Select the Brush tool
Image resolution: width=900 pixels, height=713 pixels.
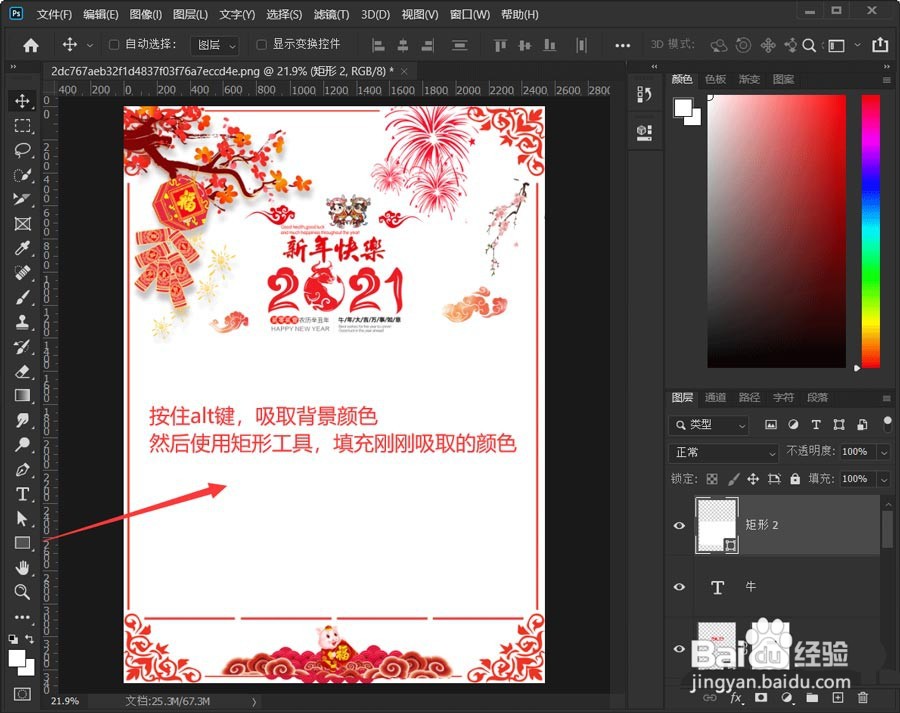click(x=22, y=297)
